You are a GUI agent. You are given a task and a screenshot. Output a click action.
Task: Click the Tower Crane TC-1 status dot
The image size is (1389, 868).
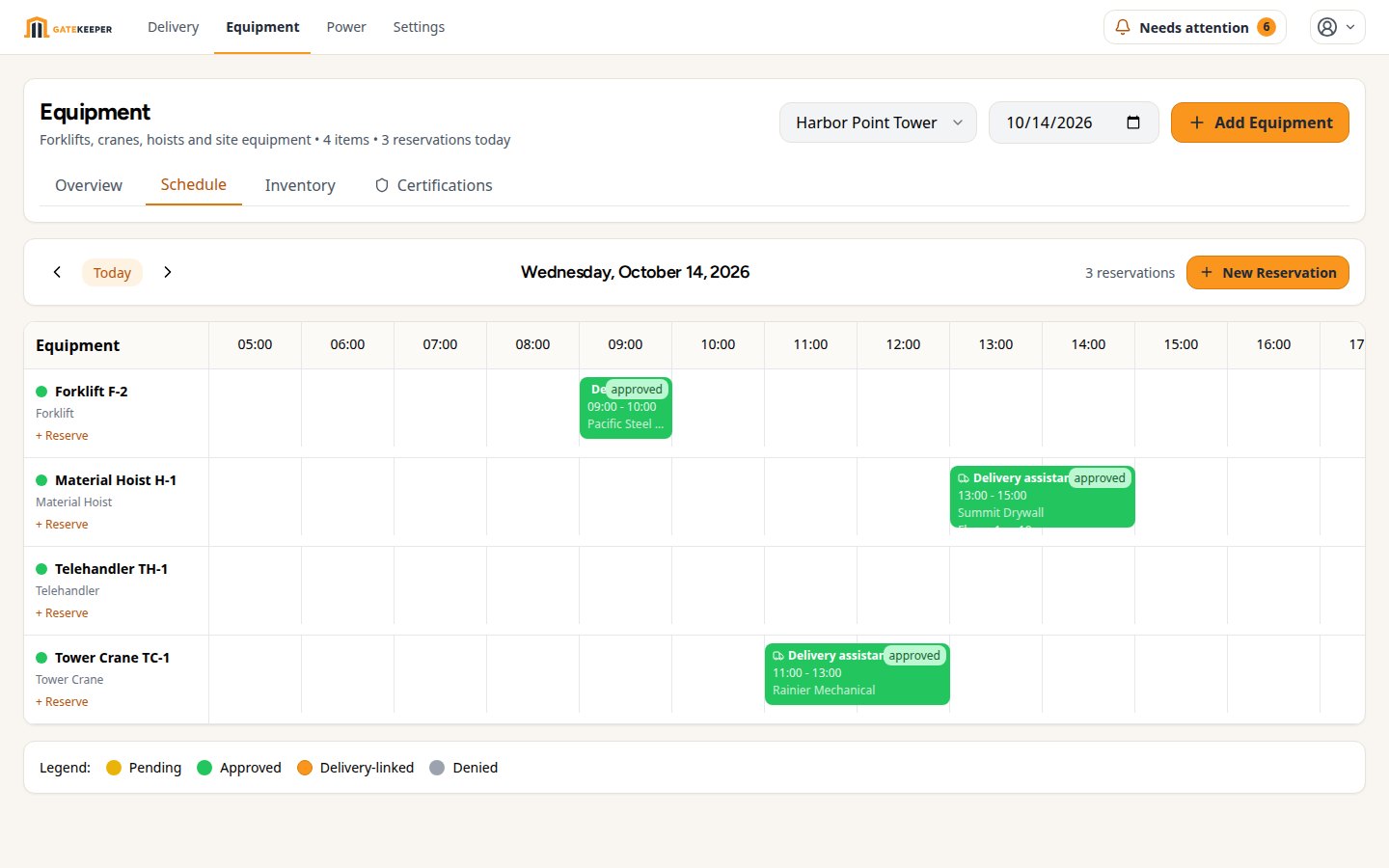pyautogui.click(x=41, y=658)
